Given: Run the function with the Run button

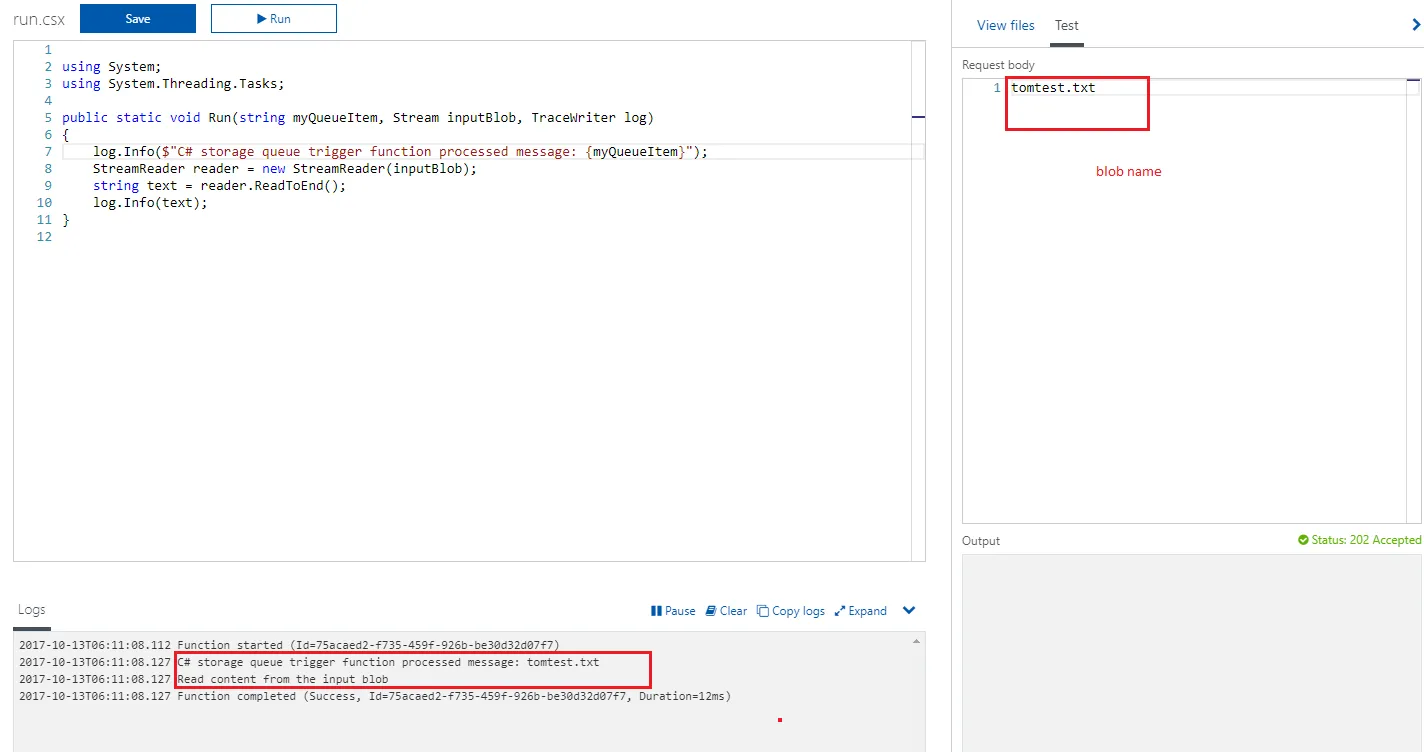Looking at the screenshot, I should point(274,18).
